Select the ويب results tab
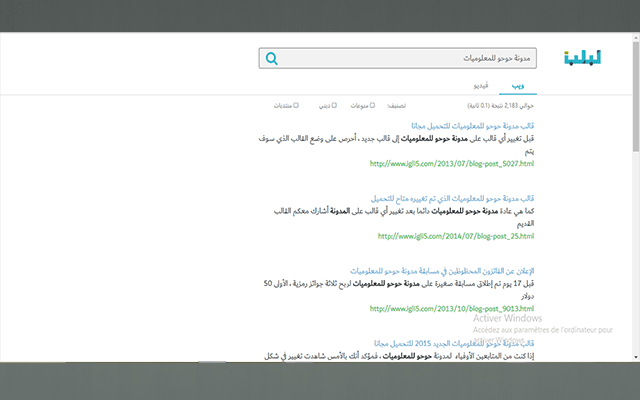The image size is (640, 400). [518, 87]
